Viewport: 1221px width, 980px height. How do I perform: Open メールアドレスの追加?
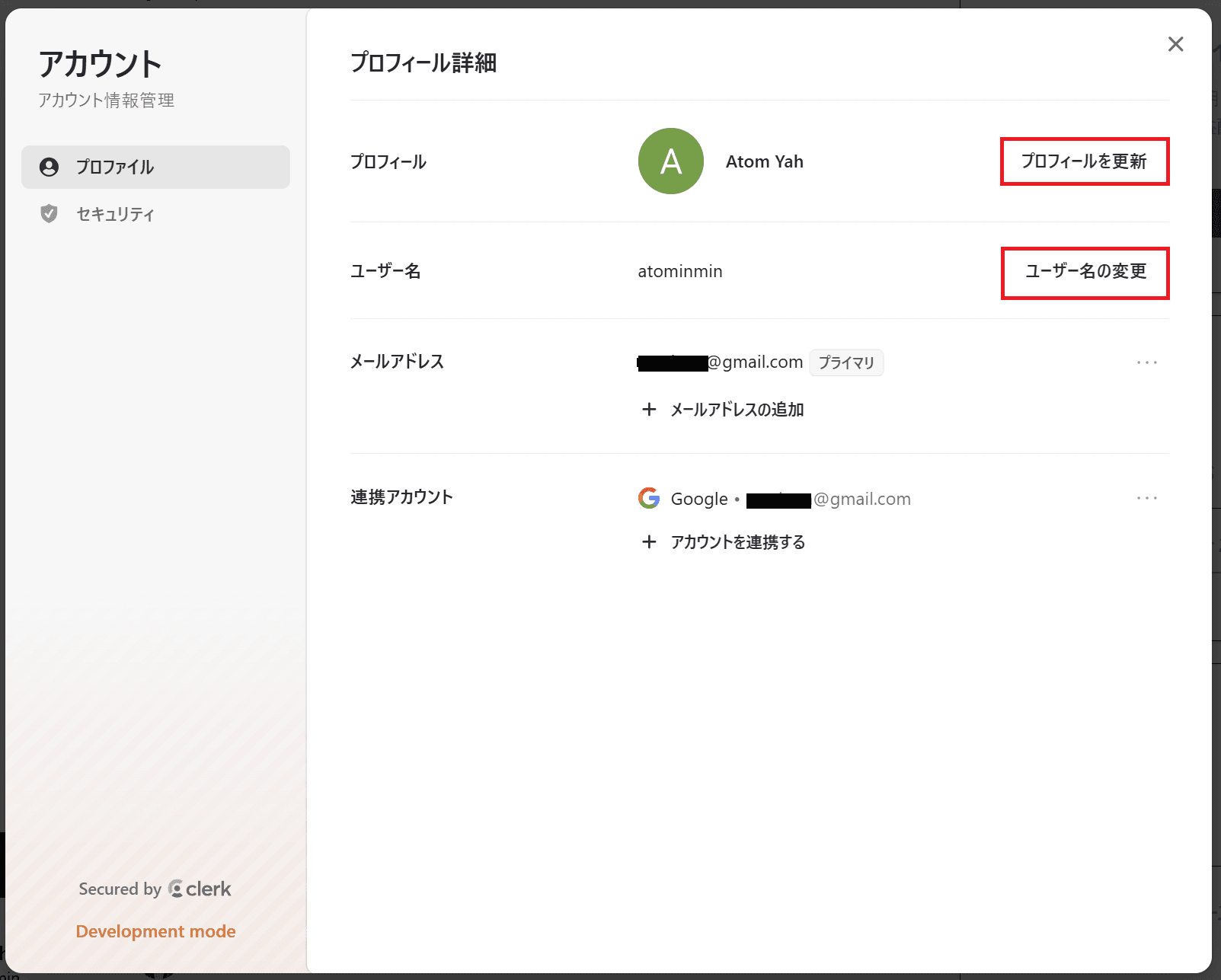pos(737,410)
